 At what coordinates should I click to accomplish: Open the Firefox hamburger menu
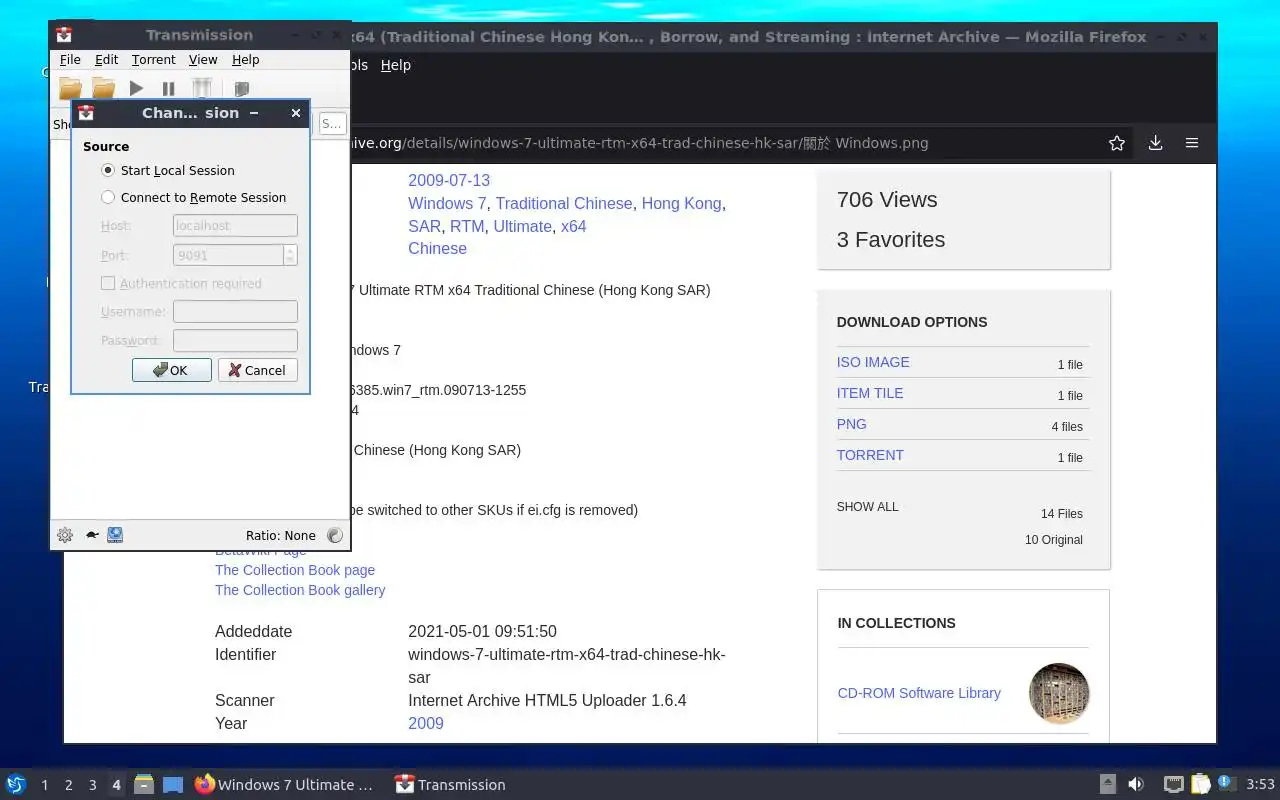tap(1192, 143)
